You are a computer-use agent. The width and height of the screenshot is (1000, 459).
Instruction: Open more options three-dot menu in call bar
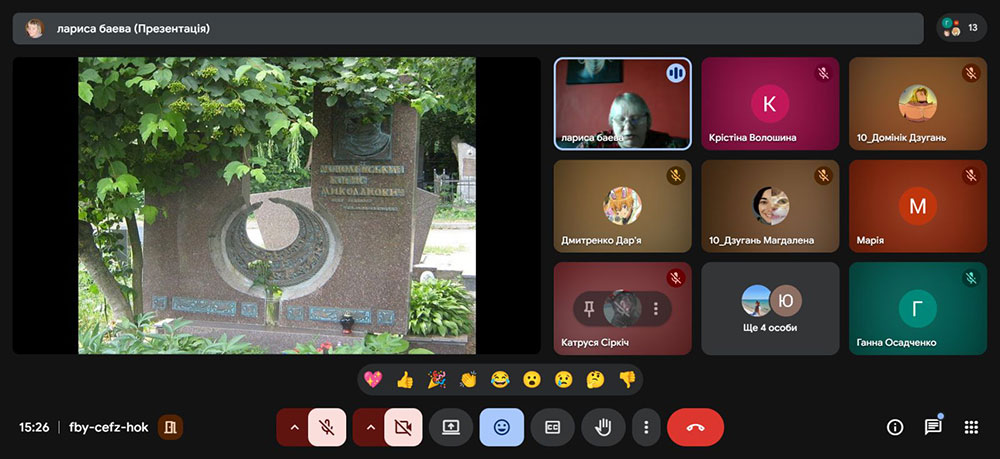coord(646,427)
